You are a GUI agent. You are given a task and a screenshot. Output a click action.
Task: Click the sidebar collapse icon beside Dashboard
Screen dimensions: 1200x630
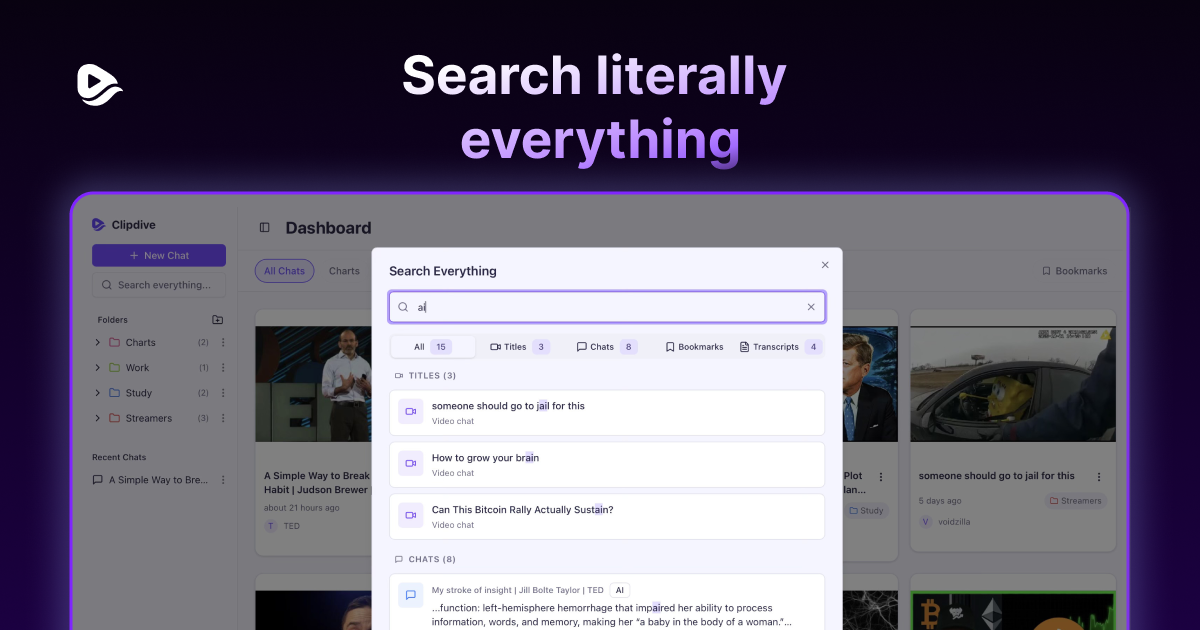pyautogui.click(x=265, y=228)
